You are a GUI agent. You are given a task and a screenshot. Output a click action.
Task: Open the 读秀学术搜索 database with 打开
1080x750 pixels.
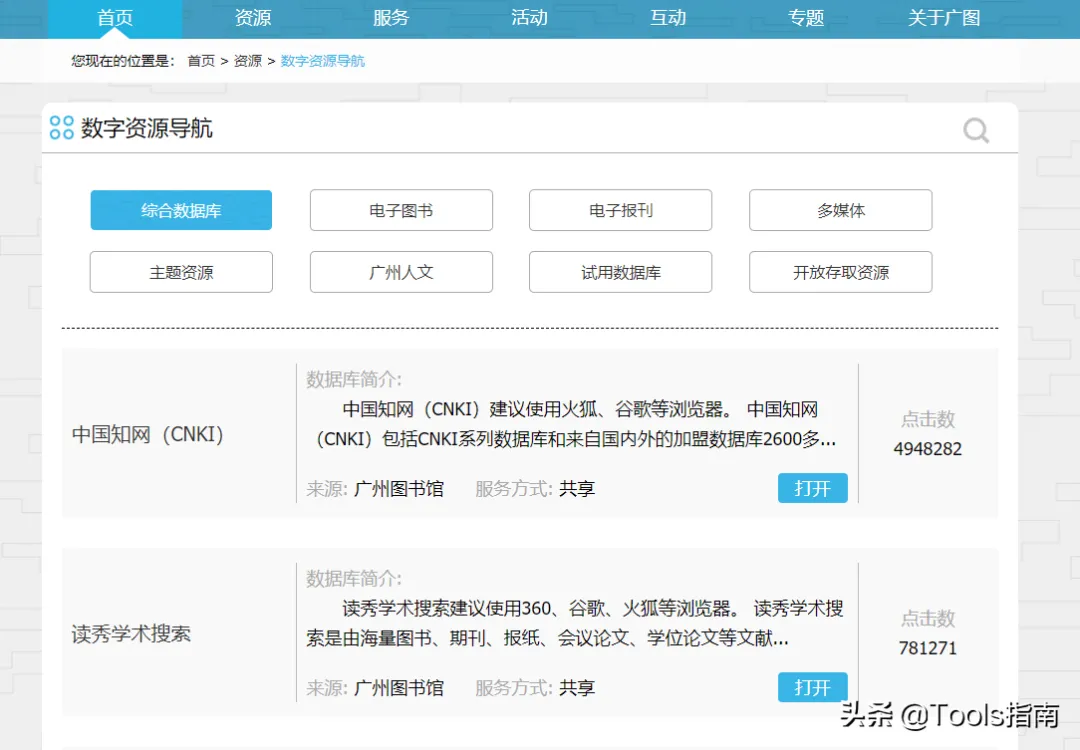point(813,687)
